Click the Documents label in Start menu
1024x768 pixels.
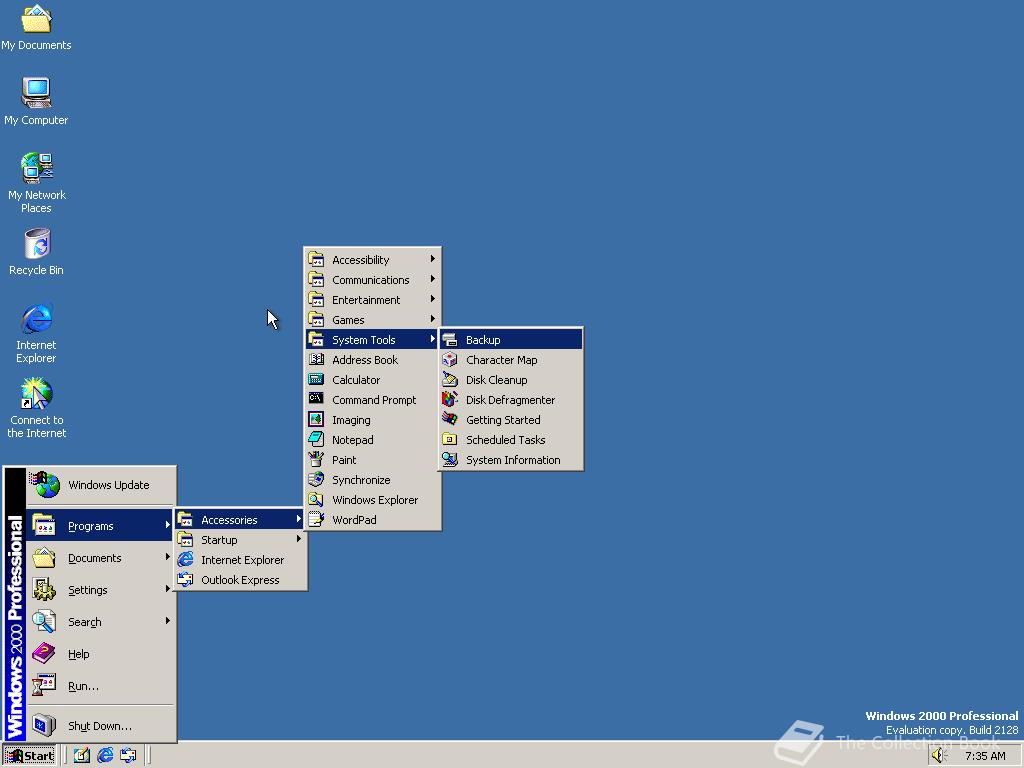point(95,558)
